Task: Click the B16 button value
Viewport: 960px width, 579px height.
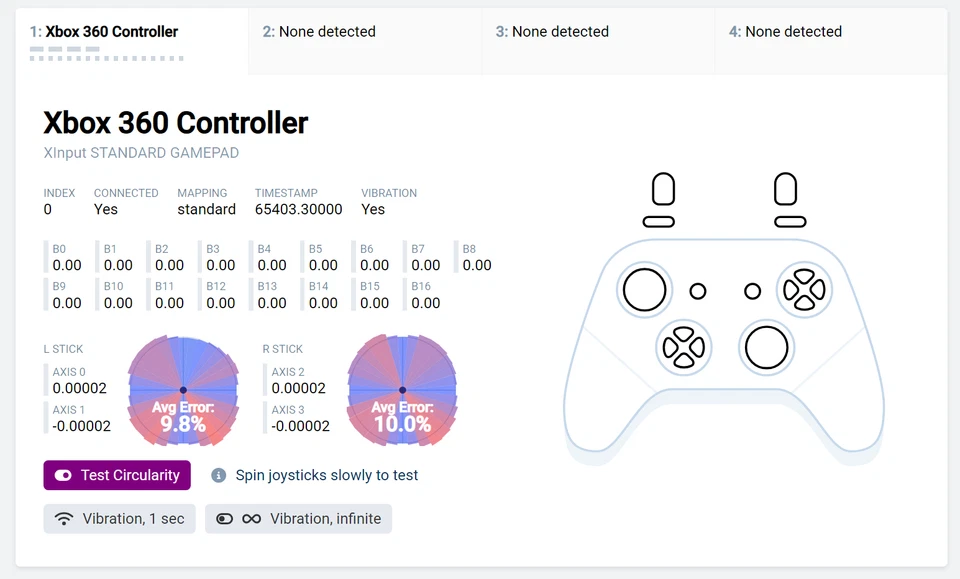Action: coord(426,303)
